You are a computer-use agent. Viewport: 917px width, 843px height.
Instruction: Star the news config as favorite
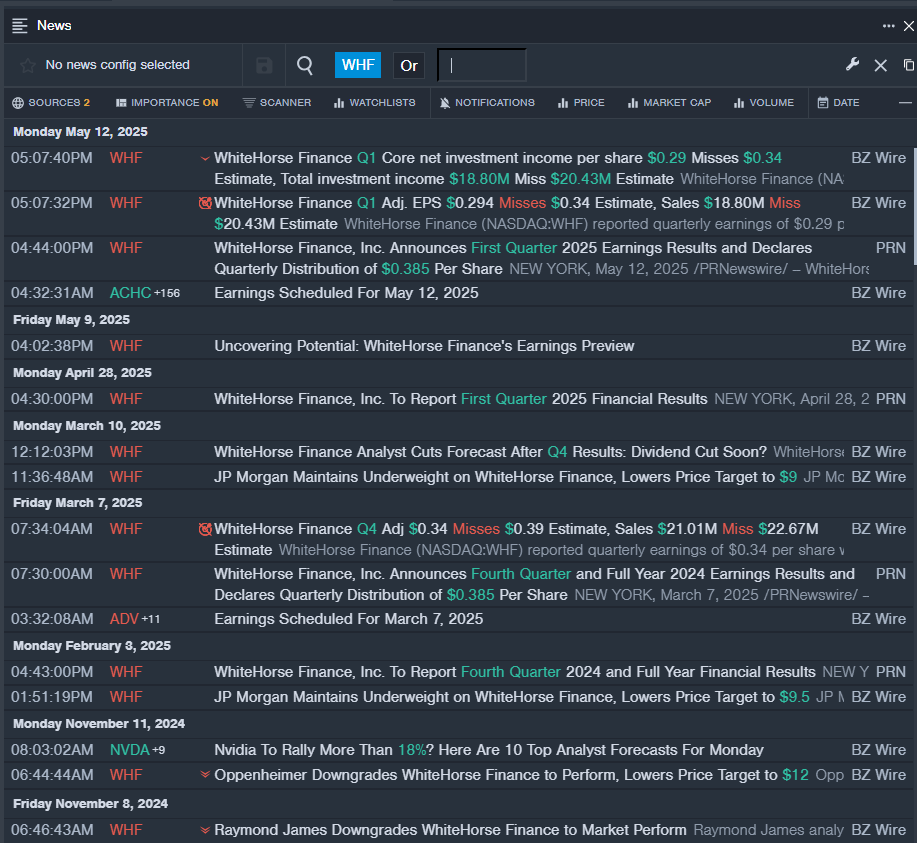click(27, 65)
